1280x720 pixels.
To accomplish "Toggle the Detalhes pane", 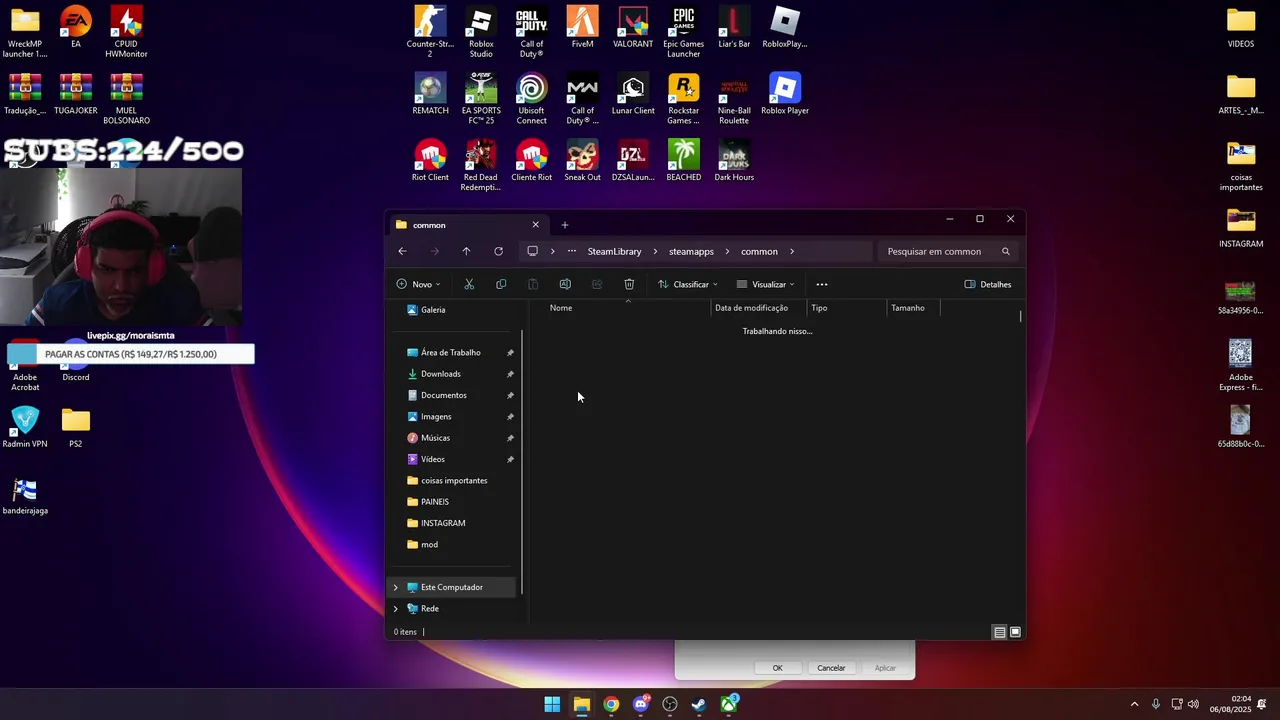I will coord(988,284).
